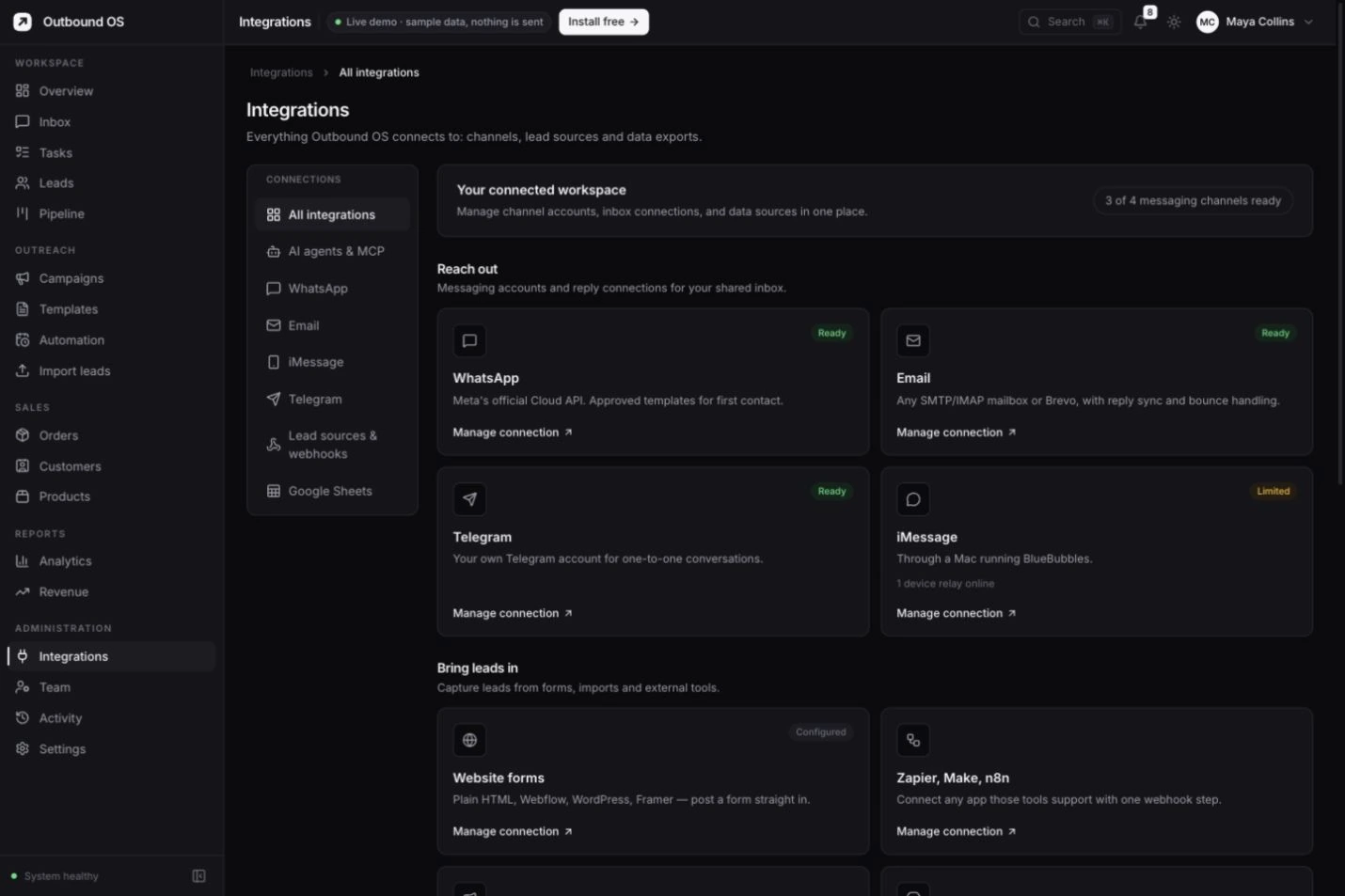Click the Automation icon in sidebar
The height and width of the screenshot is (896, 1345).
(x=23, y=340)
